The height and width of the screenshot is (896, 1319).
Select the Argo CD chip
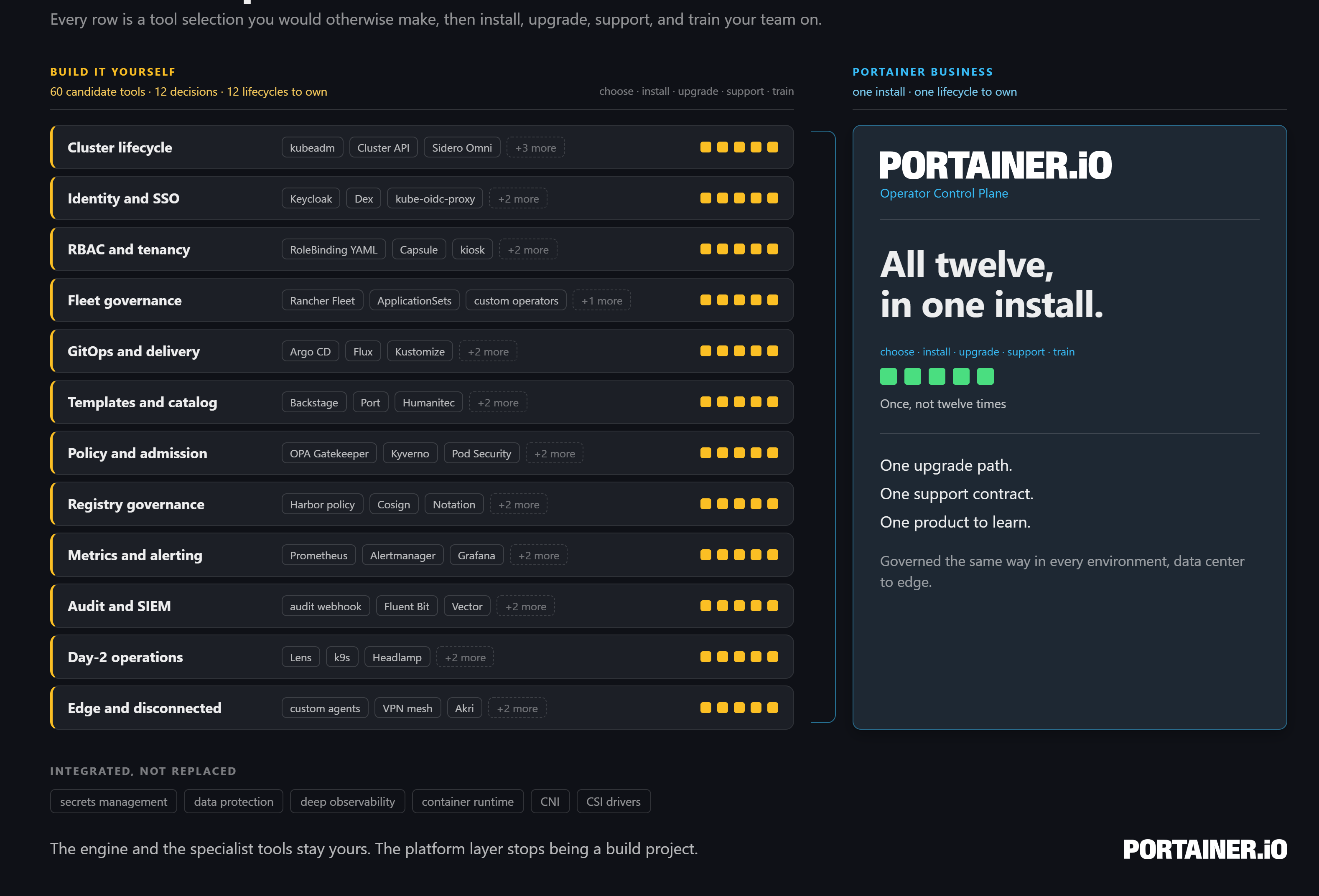310,352
